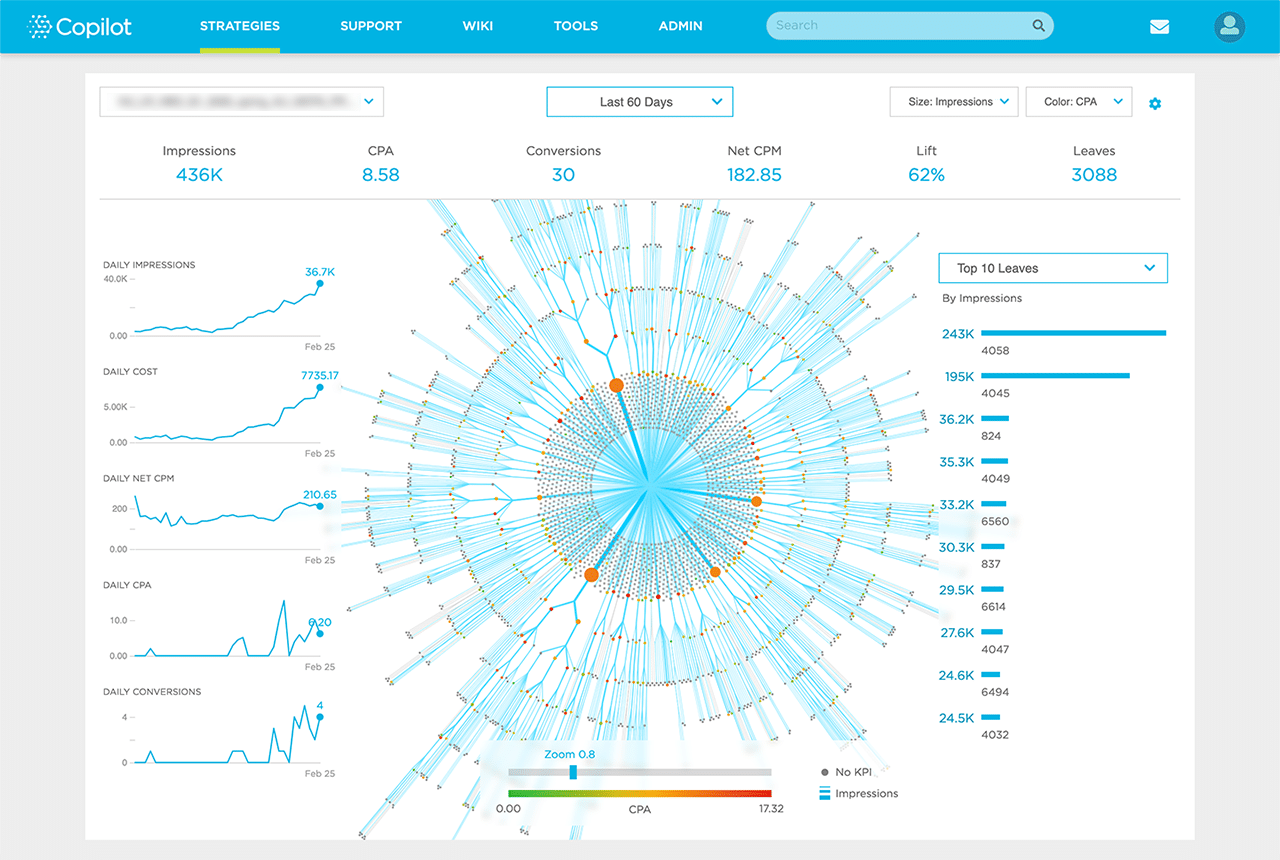Image resolution: width=1280 pixels, height=860 pixels.
Task: Click the No KPI legend dot
Action: [x=825, y=772]
